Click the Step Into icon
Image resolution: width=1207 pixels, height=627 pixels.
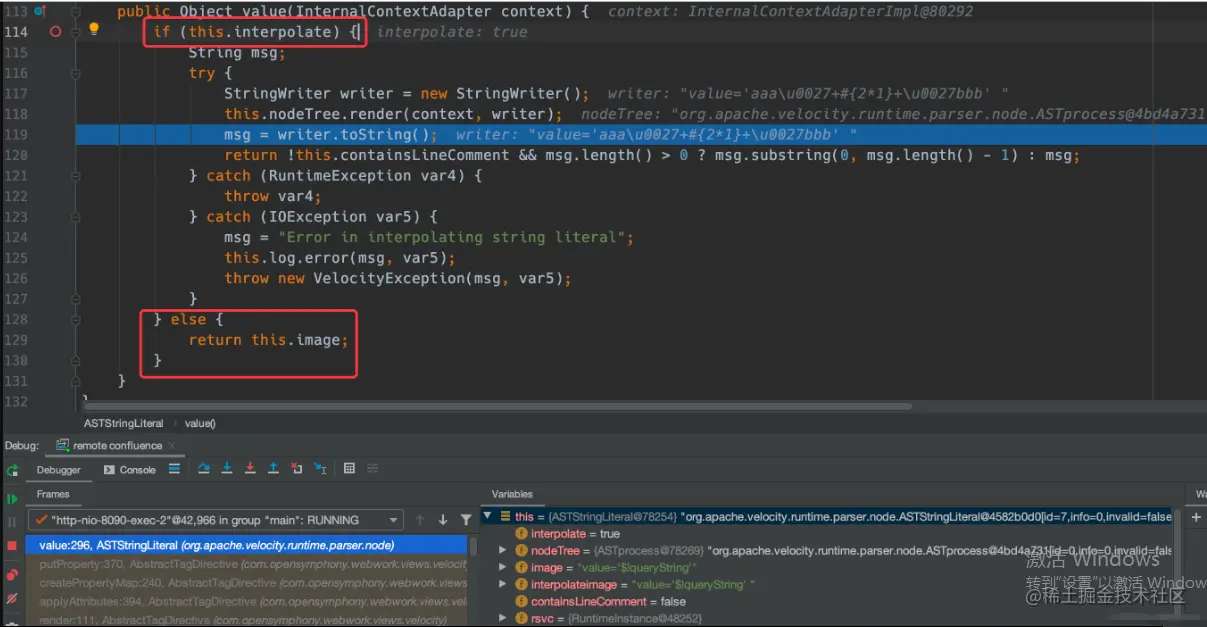pos(227,469)
